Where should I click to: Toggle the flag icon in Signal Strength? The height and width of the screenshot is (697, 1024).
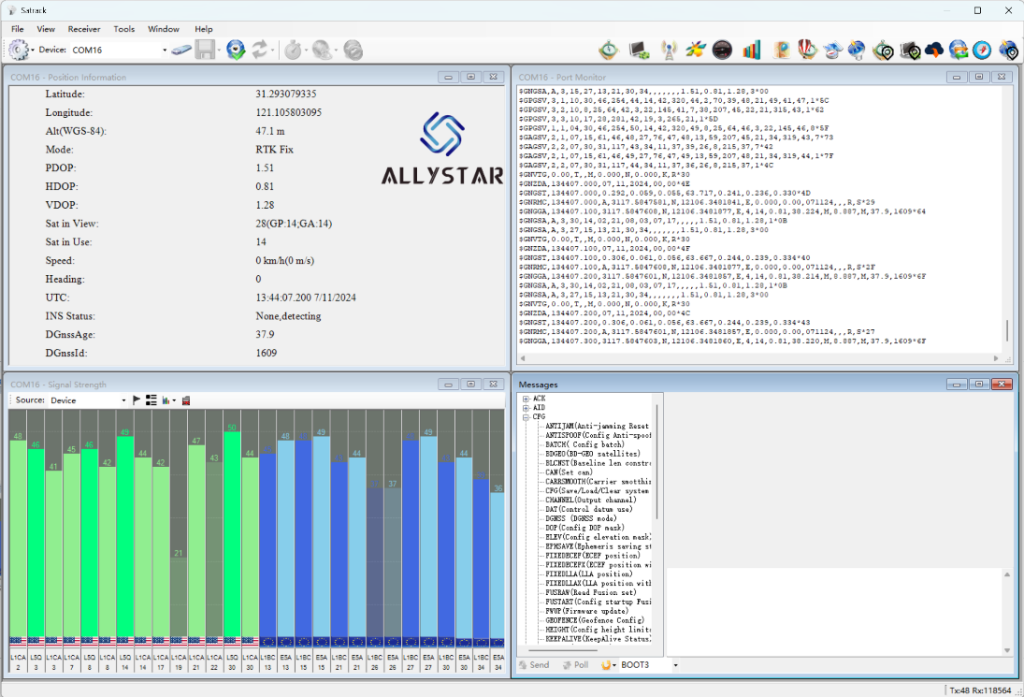pos(136,400)
